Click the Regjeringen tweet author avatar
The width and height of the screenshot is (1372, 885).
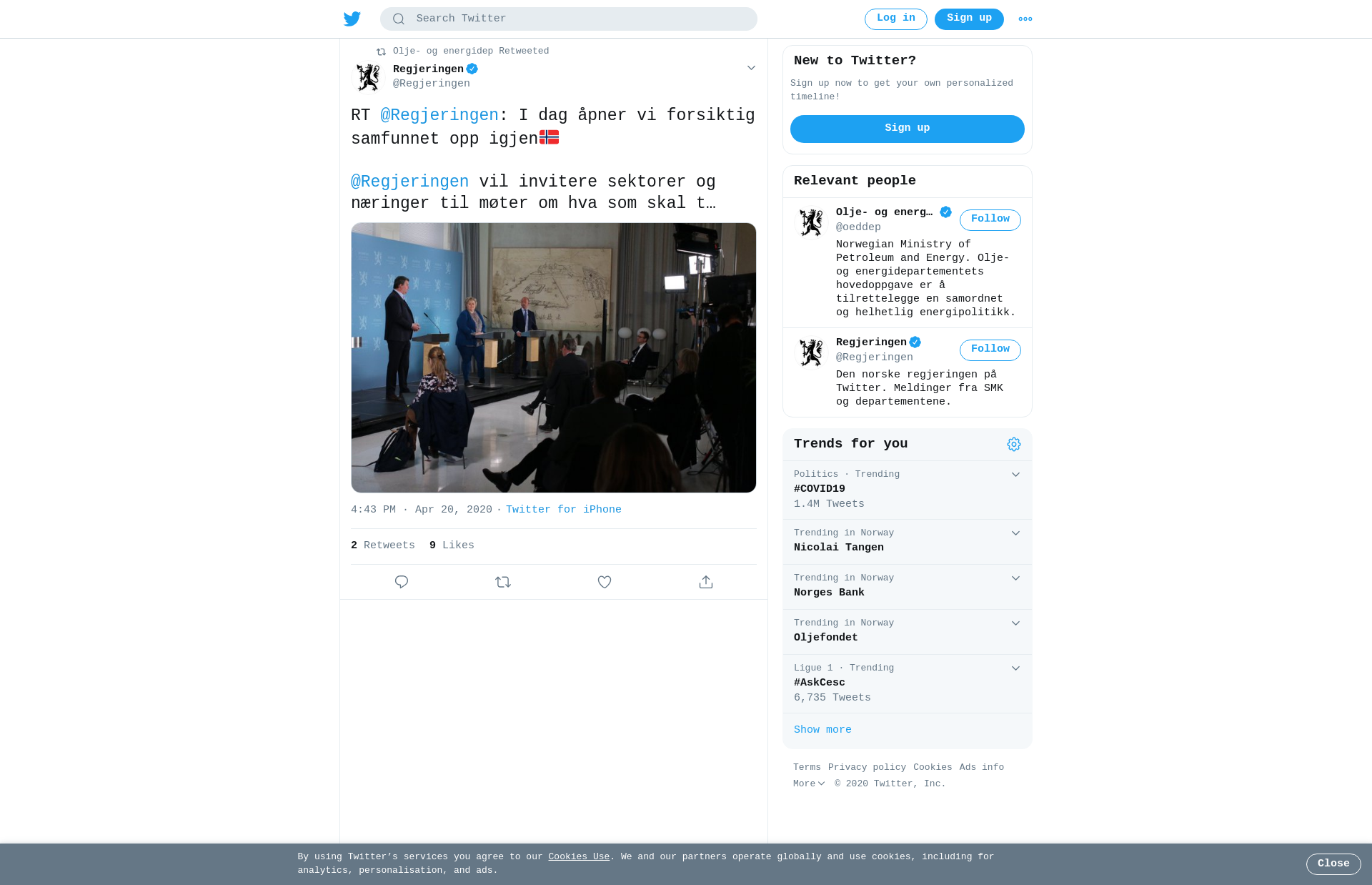click(369, 77)
